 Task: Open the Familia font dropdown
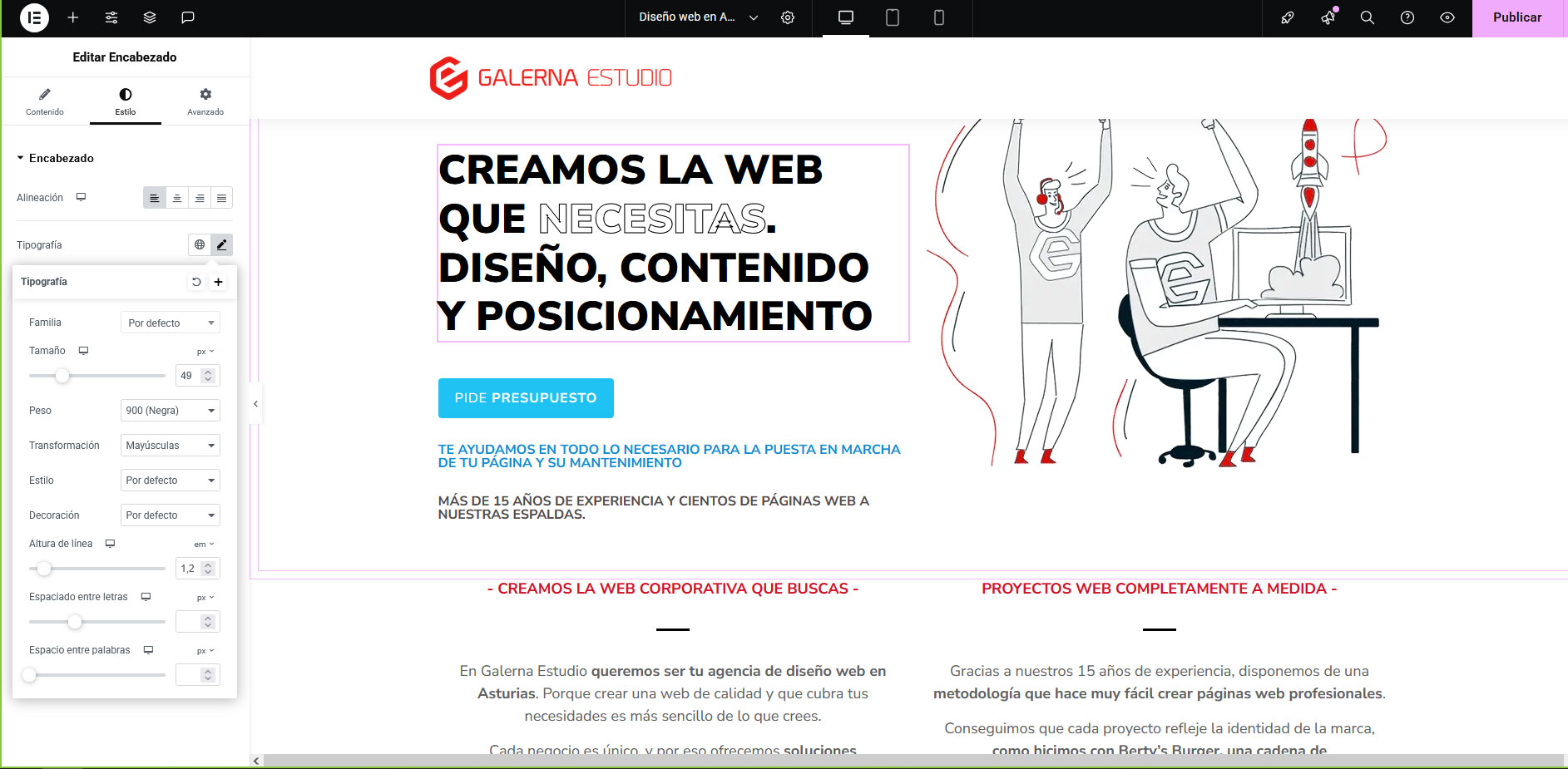click(x=171, y=323)
